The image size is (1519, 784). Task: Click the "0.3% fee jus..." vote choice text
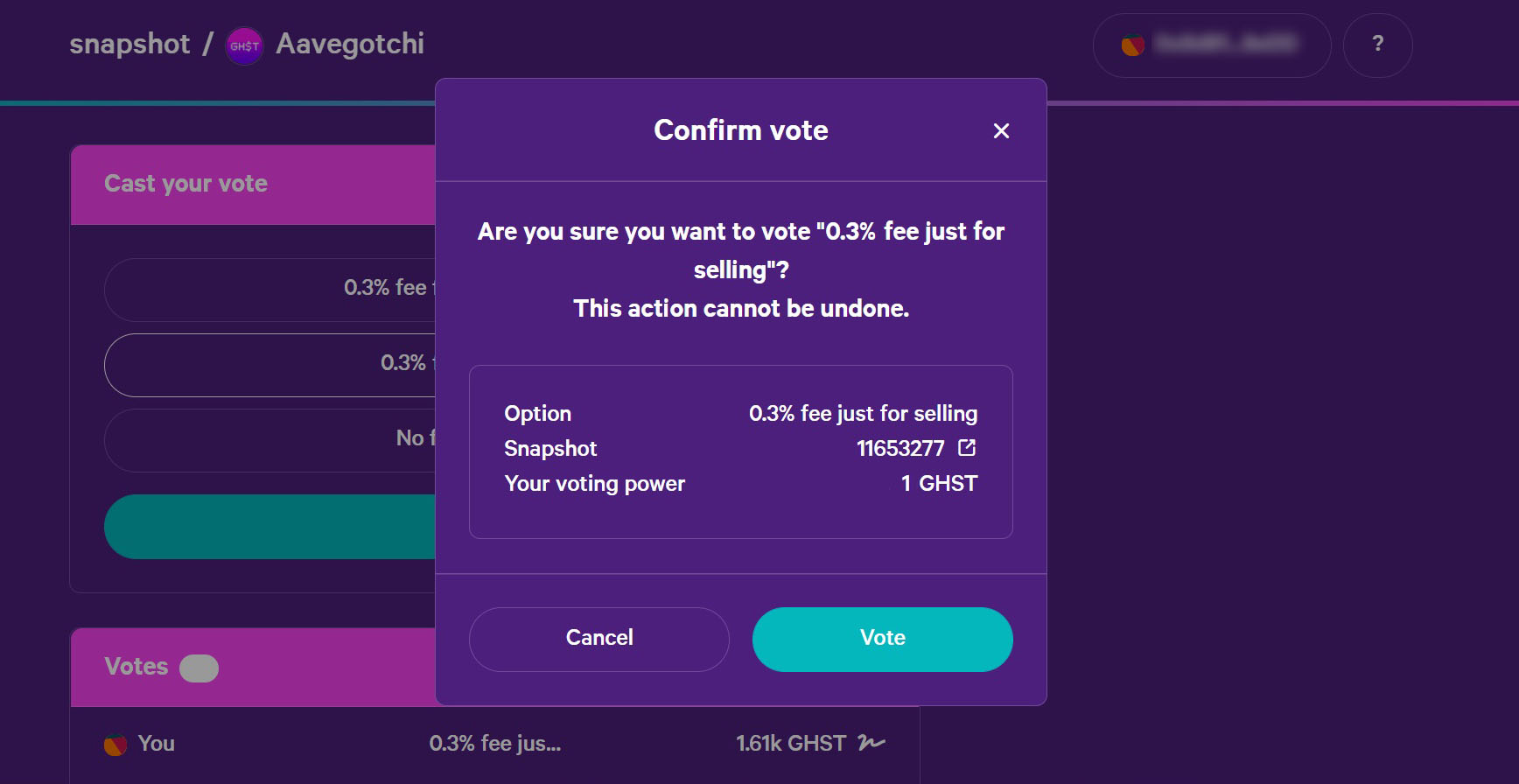coord(493,743)
